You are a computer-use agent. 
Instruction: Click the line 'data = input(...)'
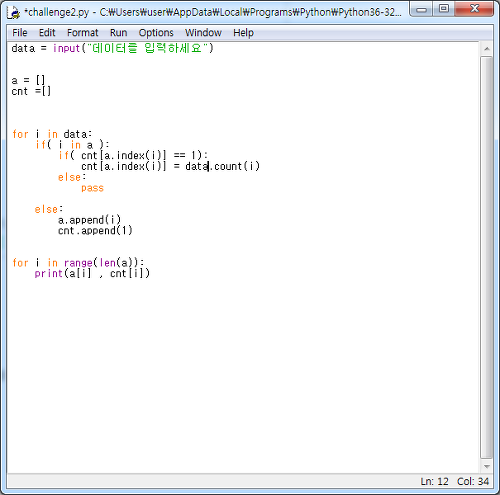click(x=112, y=48)
